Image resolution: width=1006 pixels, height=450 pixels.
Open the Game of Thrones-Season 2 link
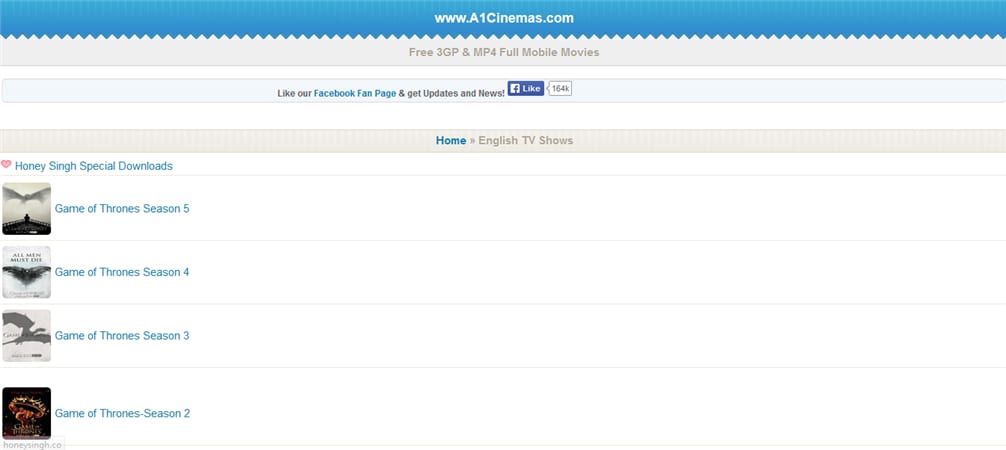coord(123,413)
